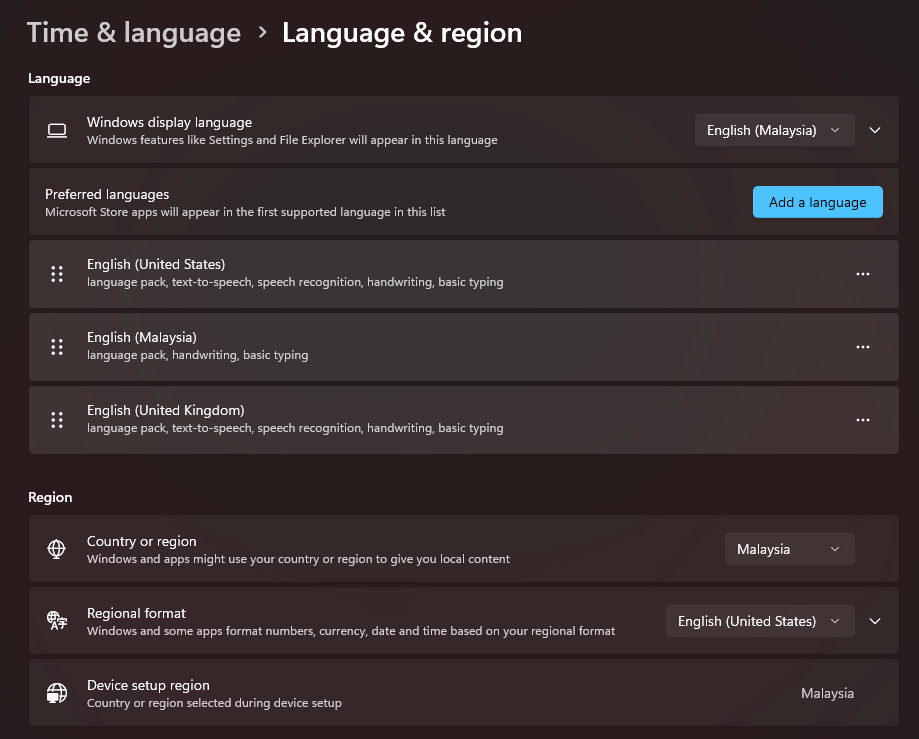The height and width of the screenshot is (739, 919).
Task: Select the English (United States) language row text
Action: point(156,264)
